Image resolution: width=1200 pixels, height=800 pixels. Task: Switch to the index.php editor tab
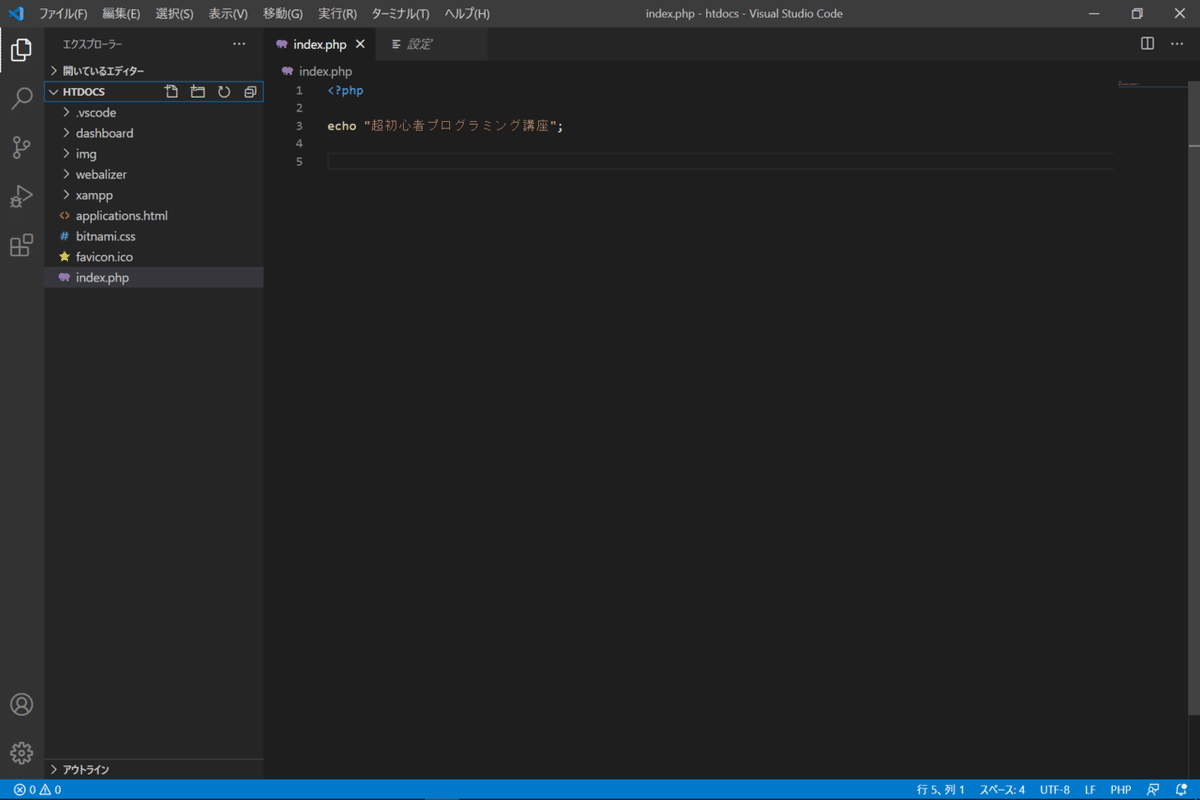[x=320, y=44]
